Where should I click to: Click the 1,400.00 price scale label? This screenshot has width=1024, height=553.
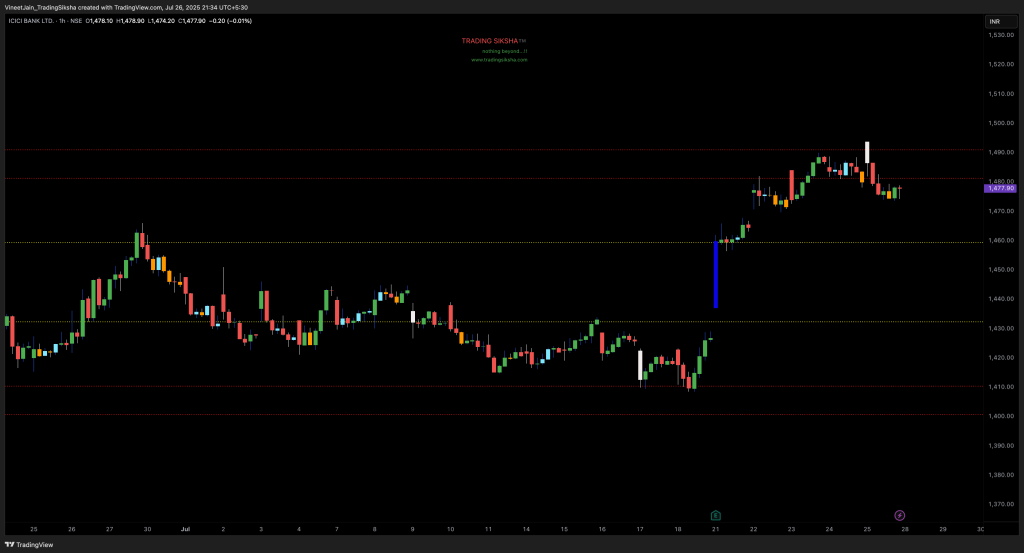click(x=1000, y=416)
